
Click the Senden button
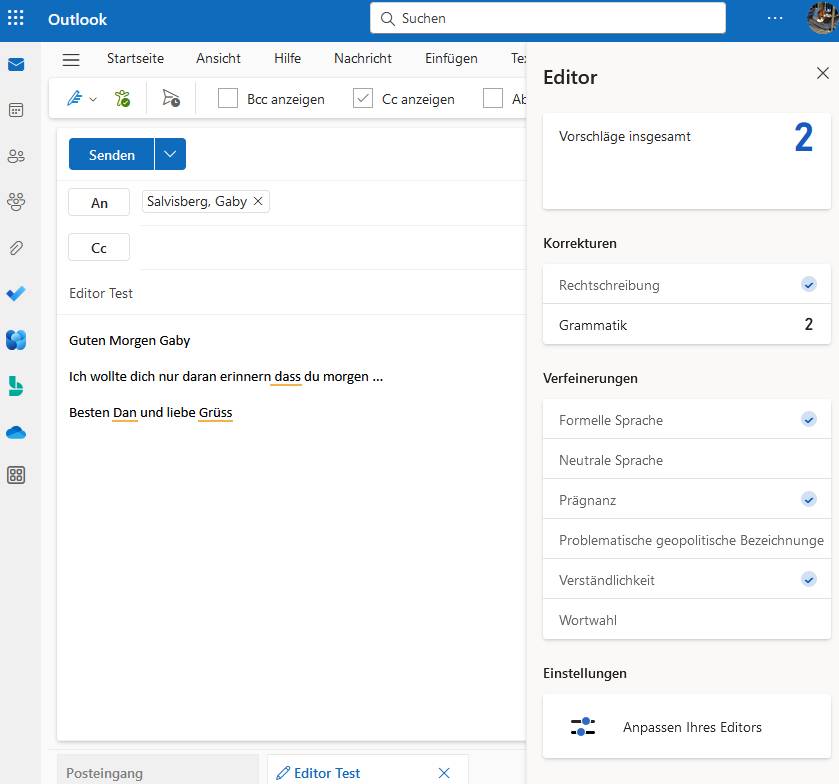point(111,154)
